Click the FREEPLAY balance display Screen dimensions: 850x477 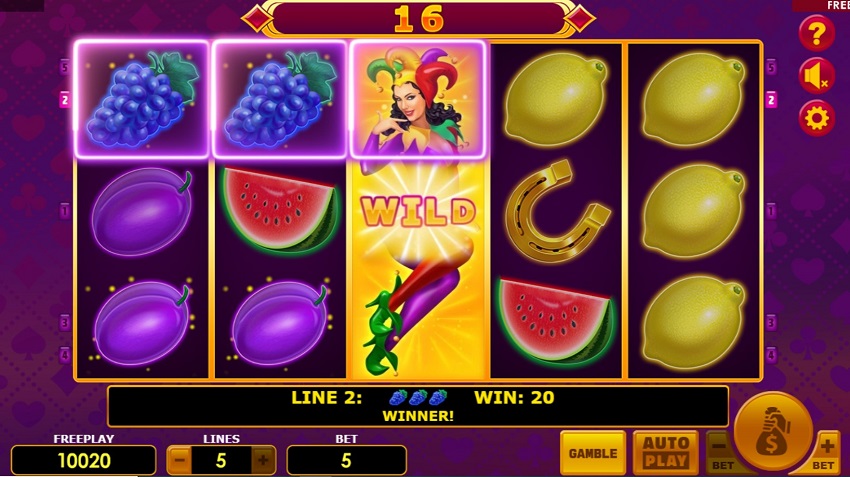click(x=83, y=461)
